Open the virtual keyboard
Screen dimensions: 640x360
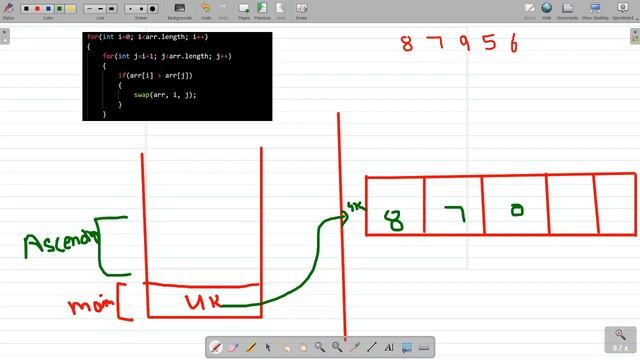[x=424, y=347]
